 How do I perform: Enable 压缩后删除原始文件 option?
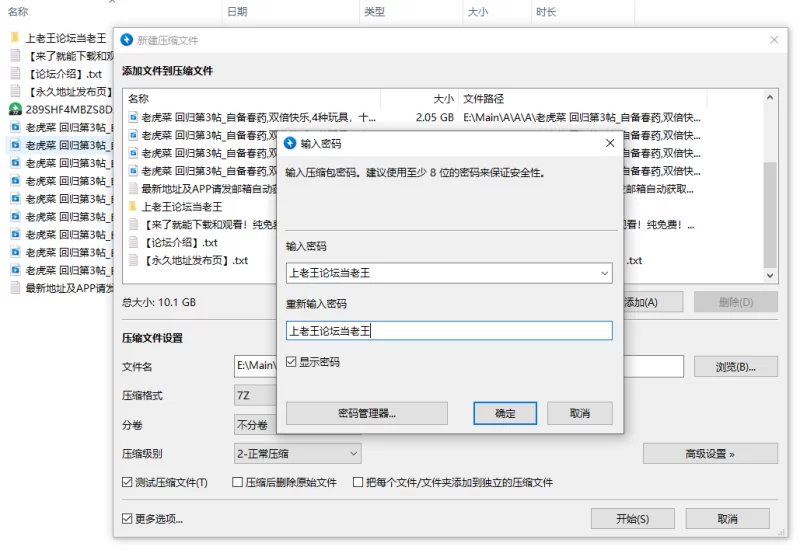238,482
